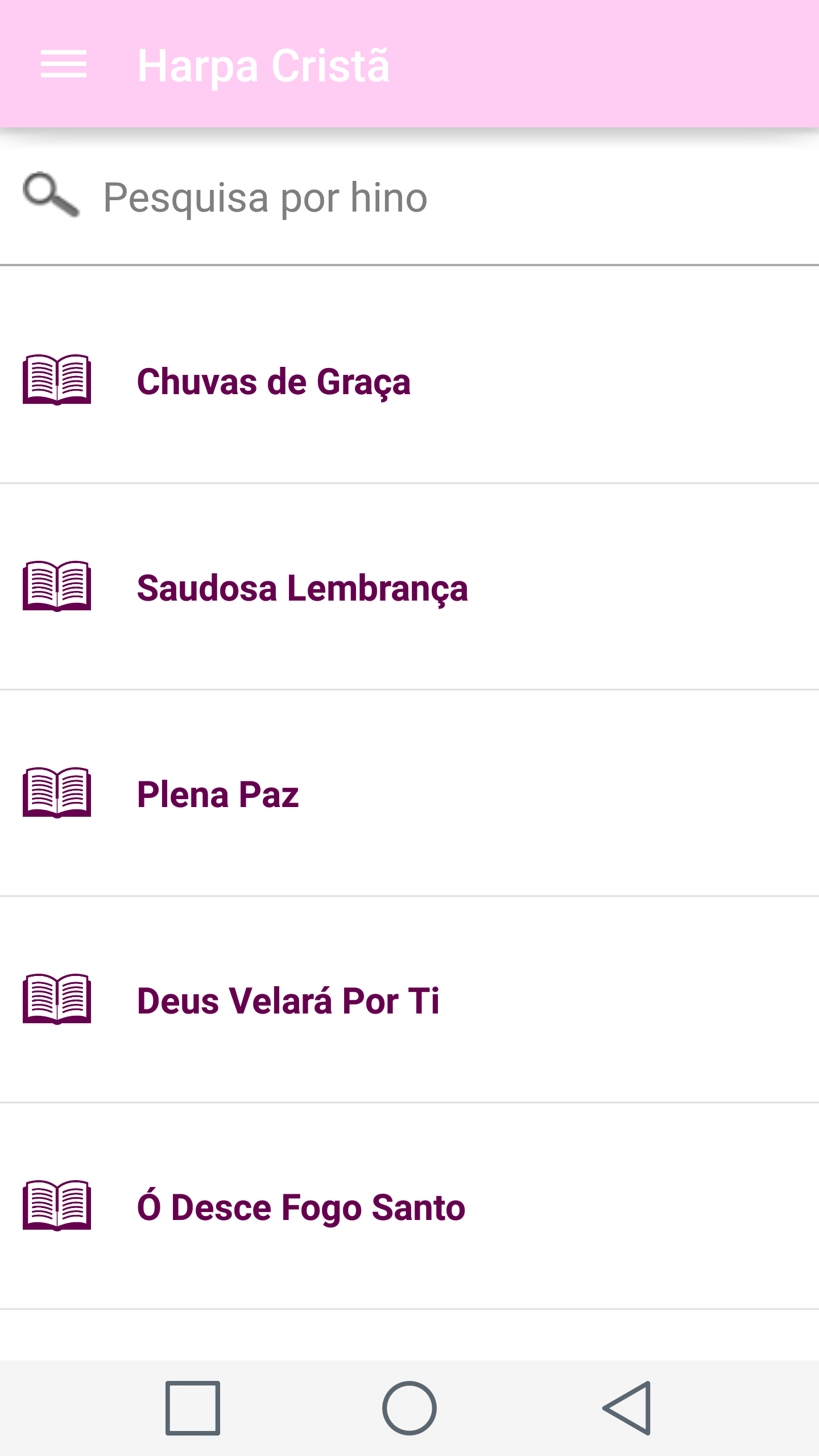The height and width of the screenshot is (1456, 819).
Task: Tap book icon next to Deus Velará Por Ti
Action: pyautogui.click(x=57, y=999)
